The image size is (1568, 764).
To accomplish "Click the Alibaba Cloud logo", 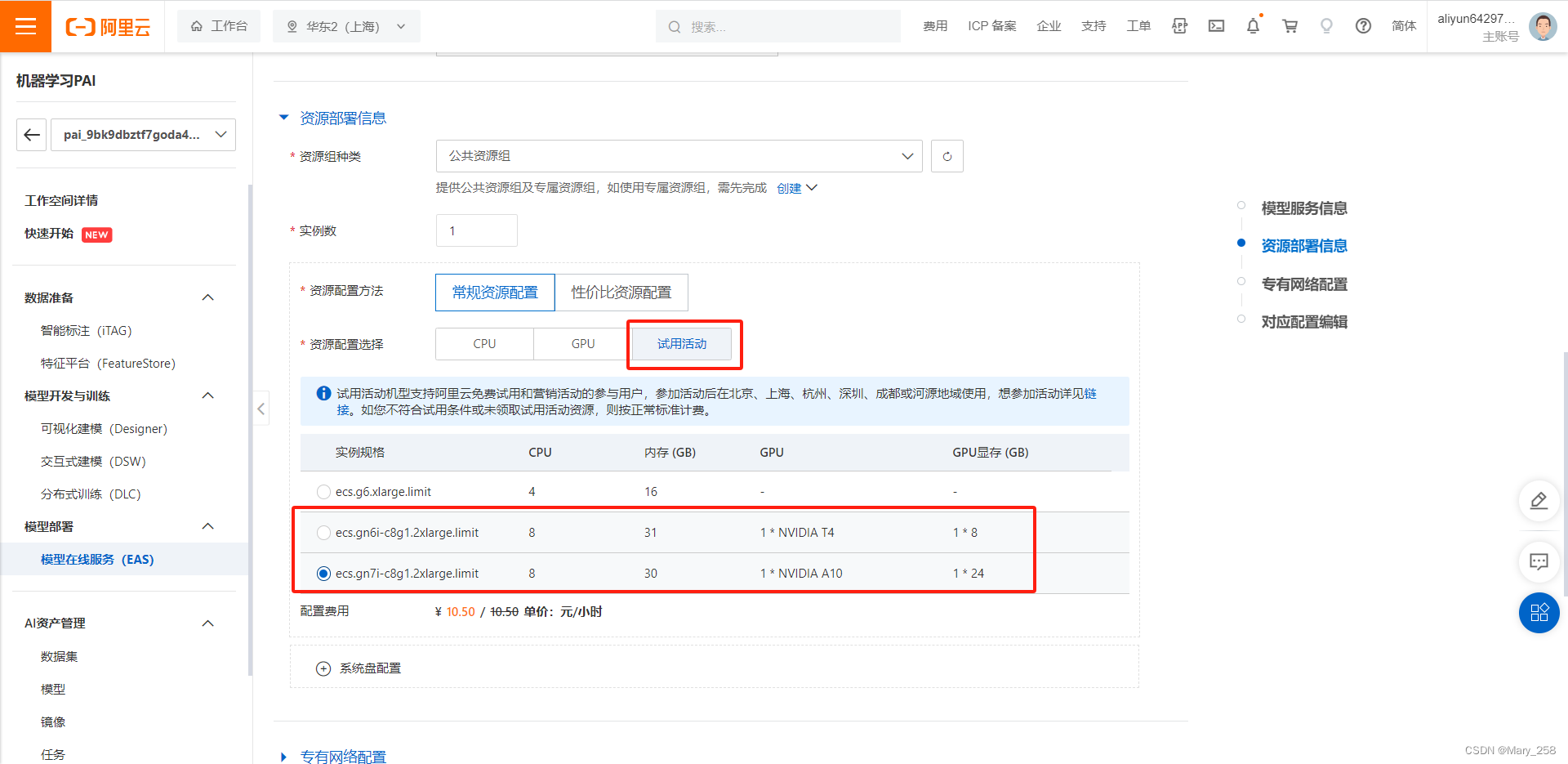I will point(108,27).
